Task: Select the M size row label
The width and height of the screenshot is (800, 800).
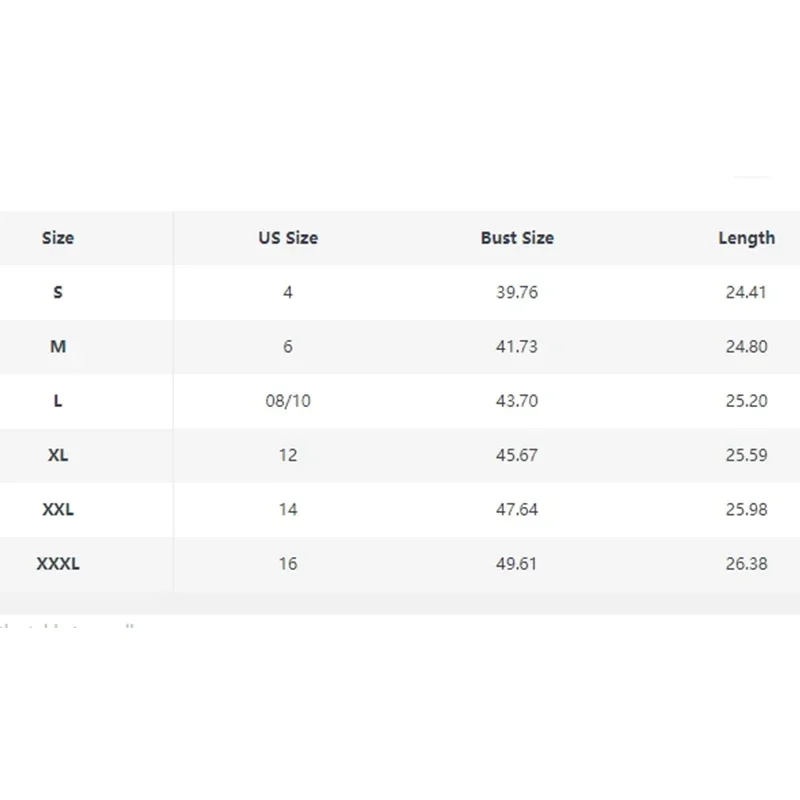Action: [58, 346]
